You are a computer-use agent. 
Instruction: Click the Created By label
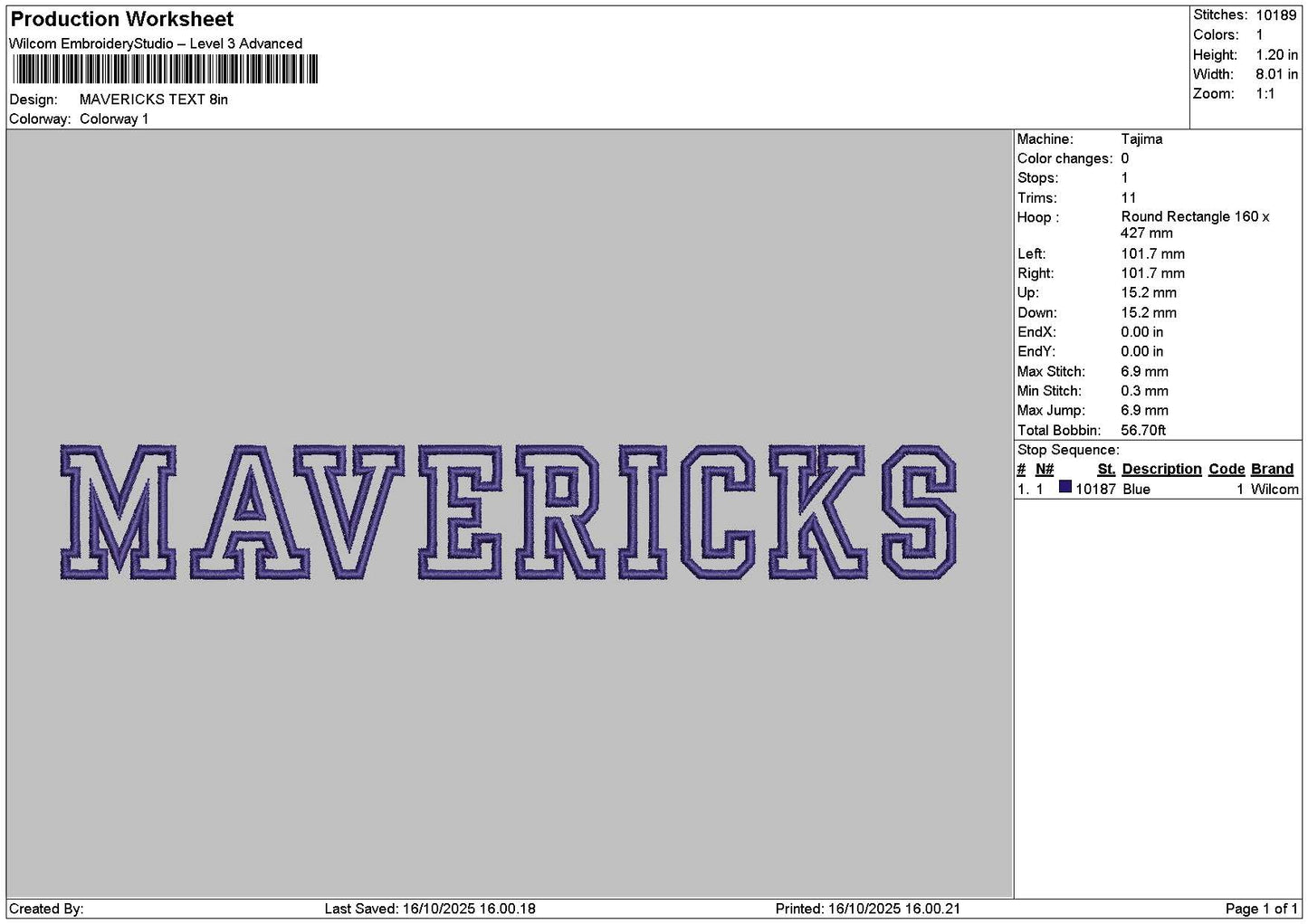tap(46, 909)
